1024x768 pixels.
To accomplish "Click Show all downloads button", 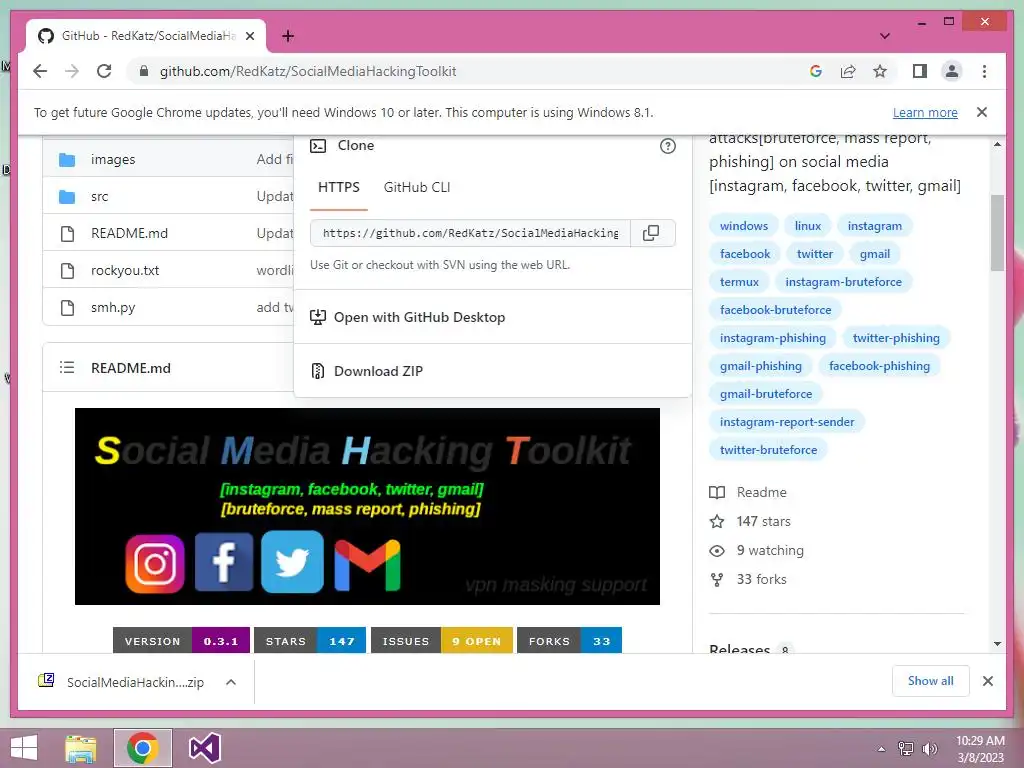I will [930, 681].
